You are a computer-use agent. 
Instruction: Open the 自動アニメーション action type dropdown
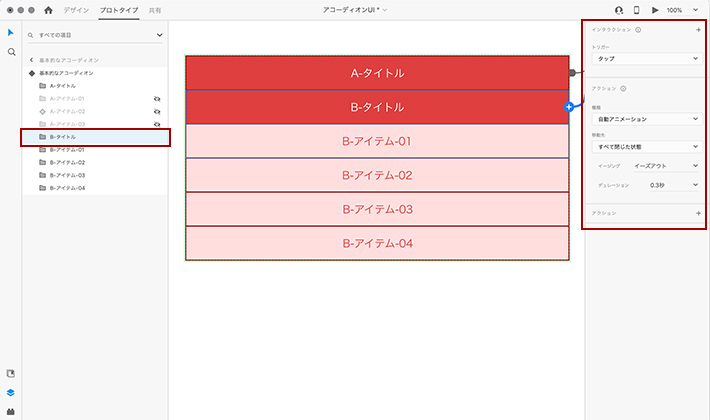pos(647,119)
